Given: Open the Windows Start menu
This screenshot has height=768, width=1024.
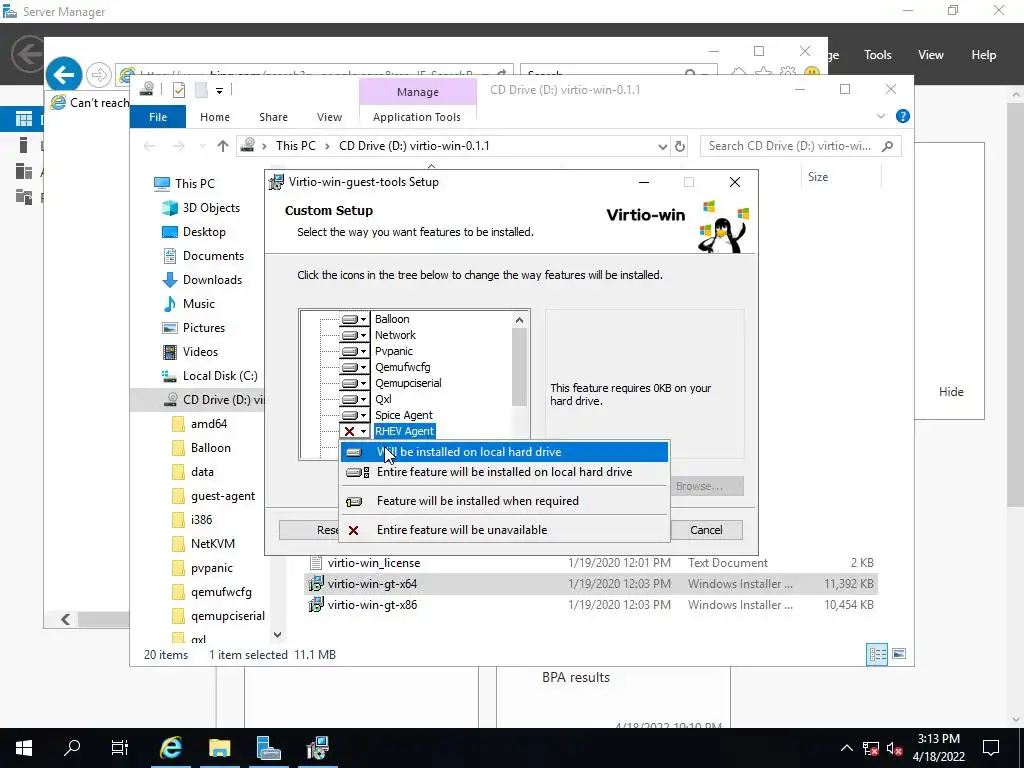Looking at the screenshot, I should (x=24, y=748).
